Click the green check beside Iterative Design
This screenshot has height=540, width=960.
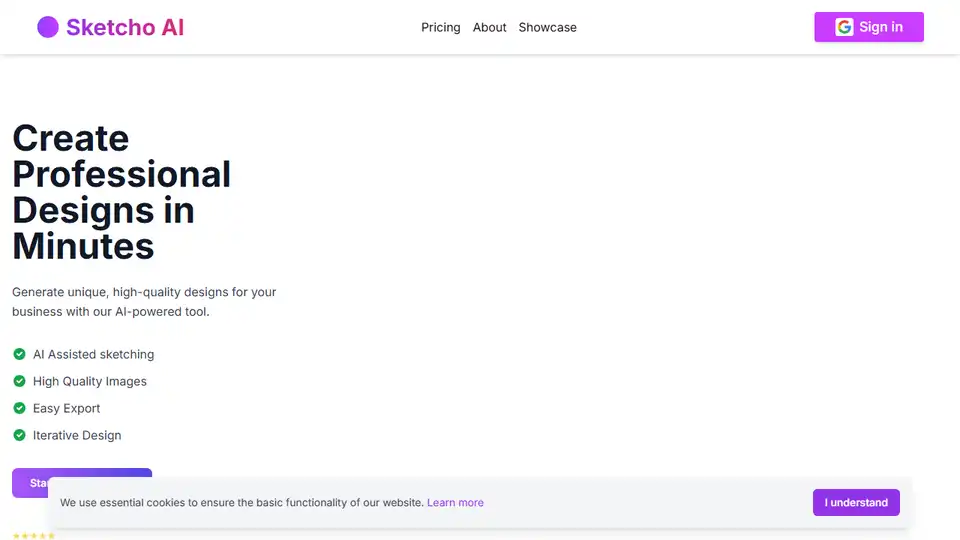19,435
